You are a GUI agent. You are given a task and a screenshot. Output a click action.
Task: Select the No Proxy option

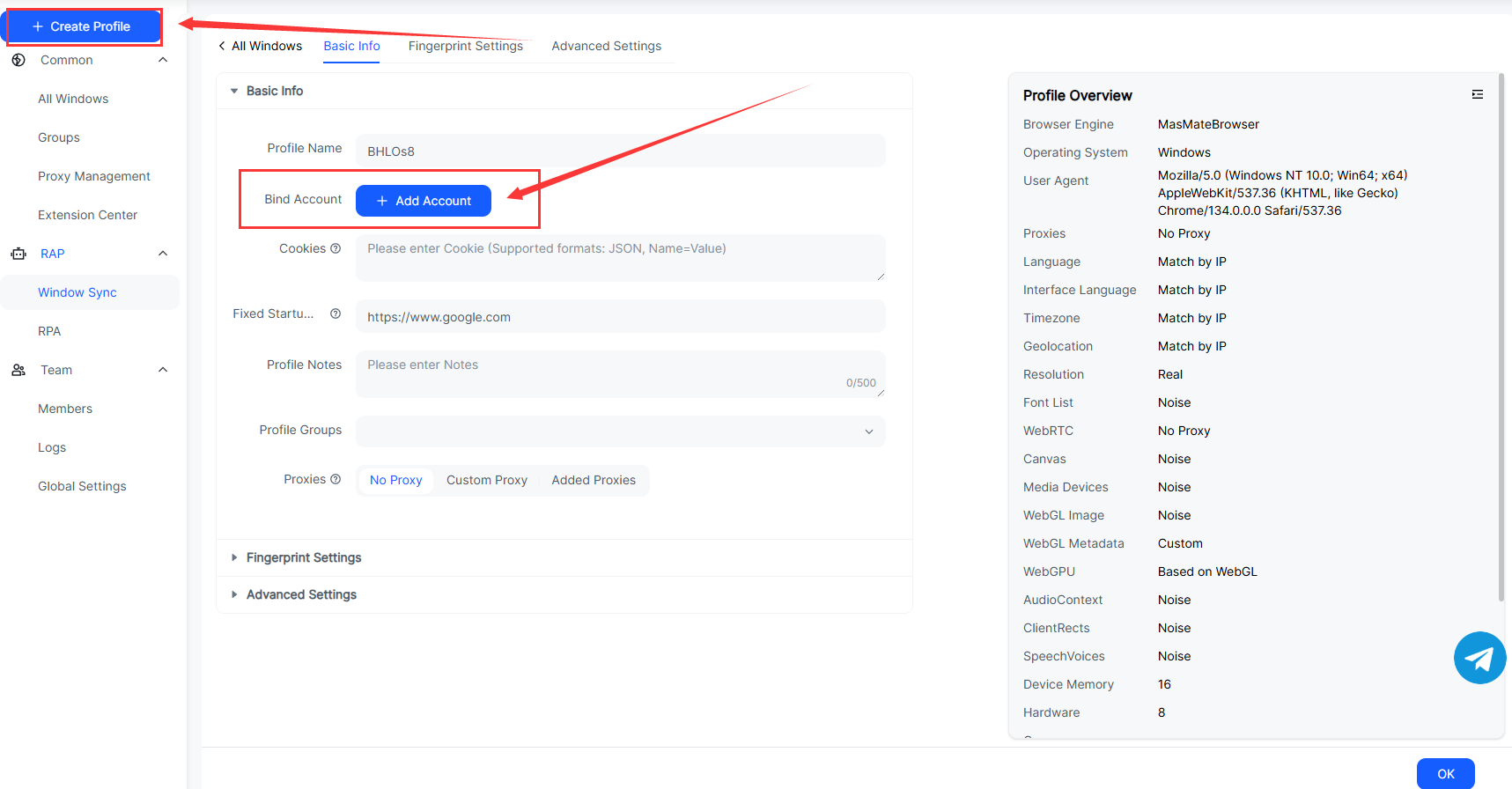[395, 480]
